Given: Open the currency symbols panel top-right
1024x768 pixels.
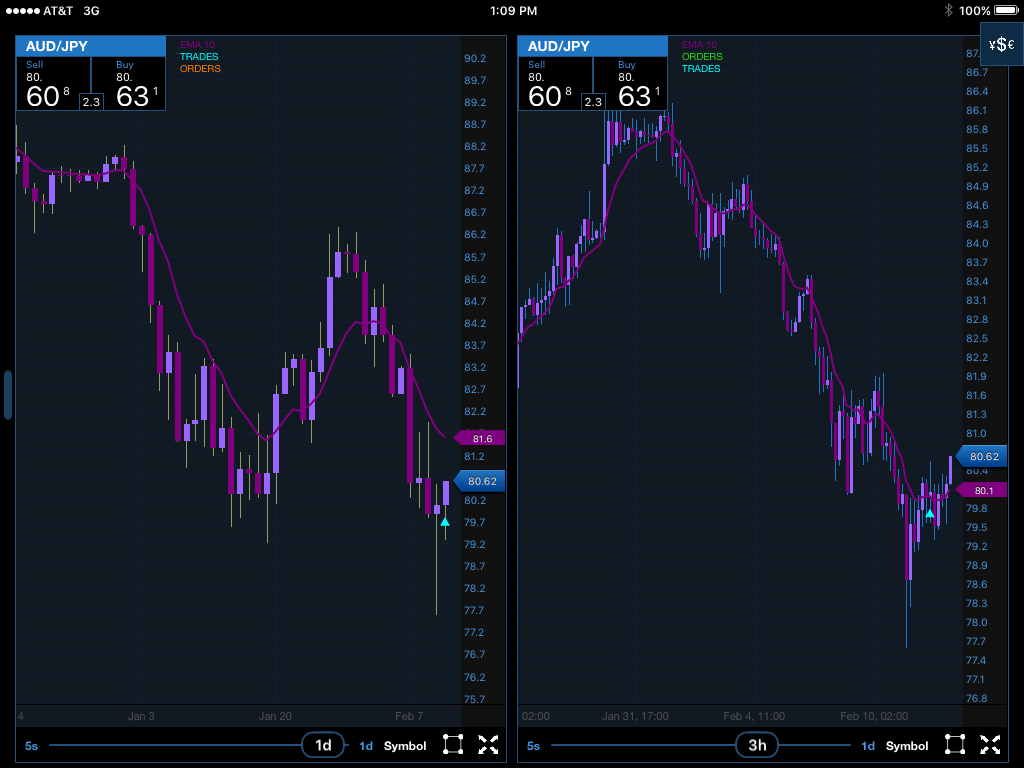Looking at the screenshot, I should (1001, 45).
